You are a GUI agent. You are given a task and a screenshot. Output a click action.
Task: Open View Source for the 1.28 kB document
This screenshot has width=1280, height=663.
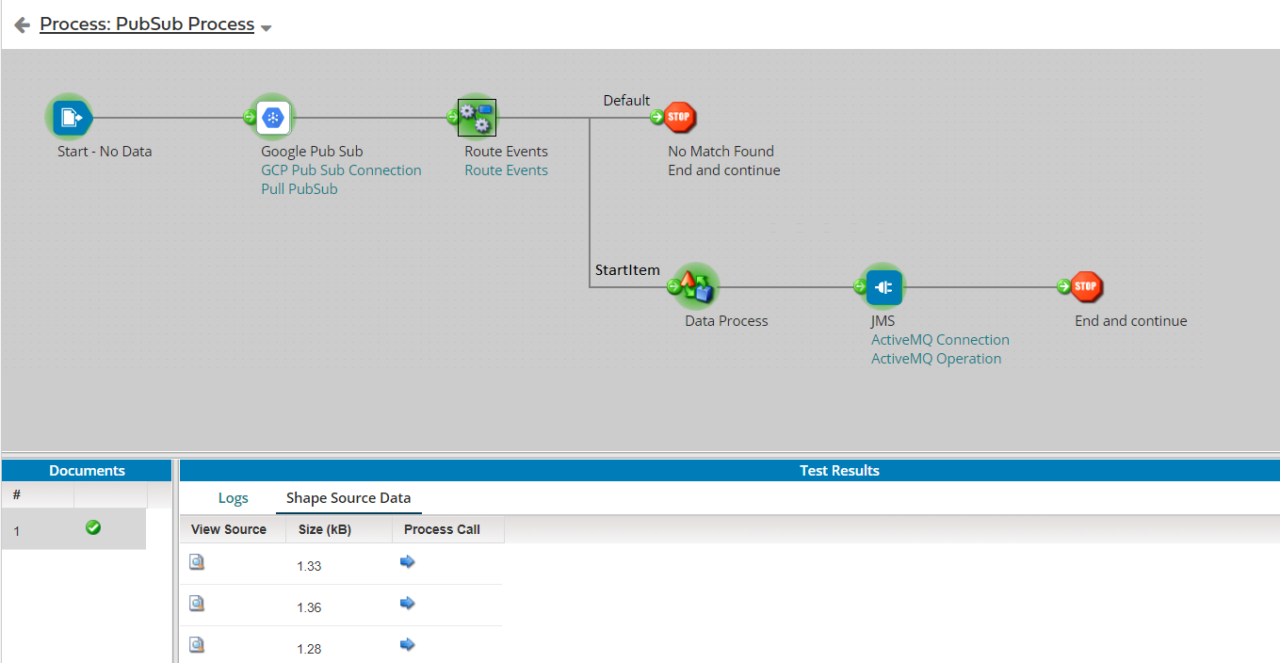tap(196, 645)
